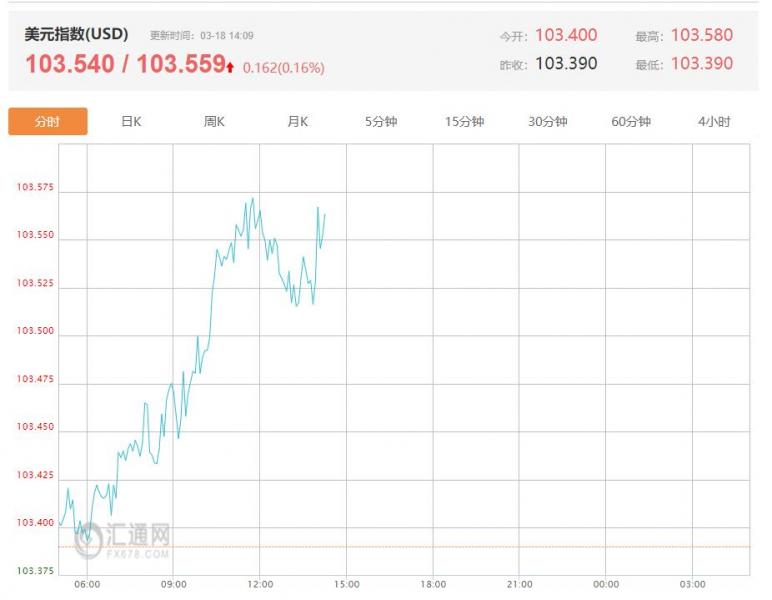
Task: Open the 60分钟 interval tab
Action: click(631, 122)
